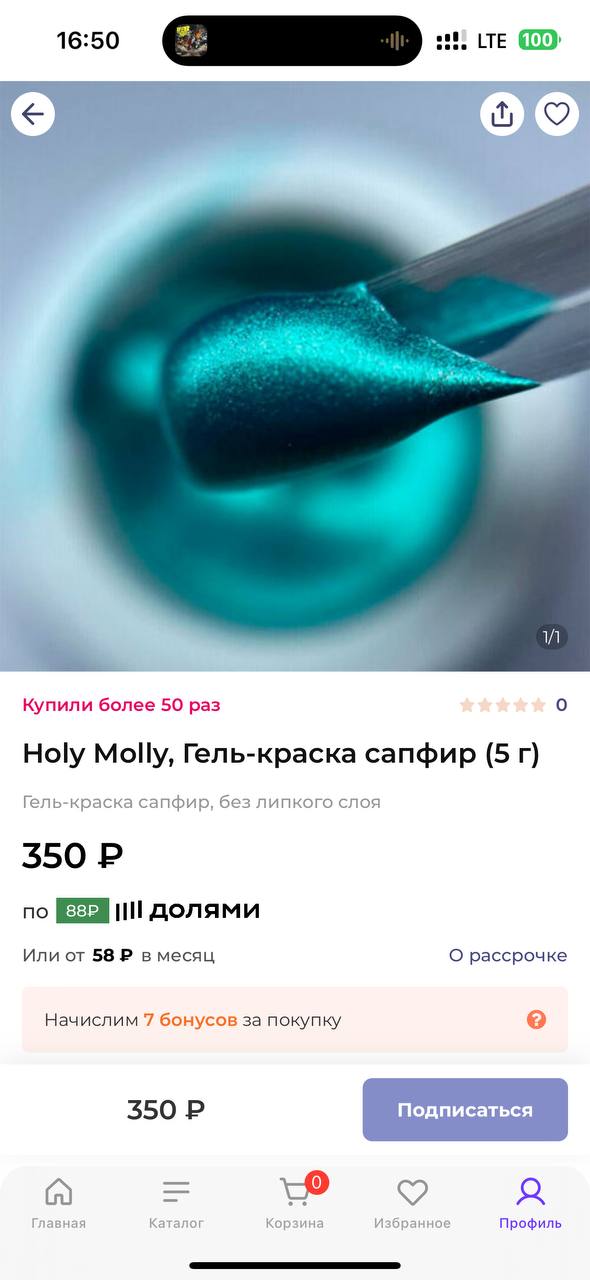Click the green 88₽ Долями badge

[82, 910]
